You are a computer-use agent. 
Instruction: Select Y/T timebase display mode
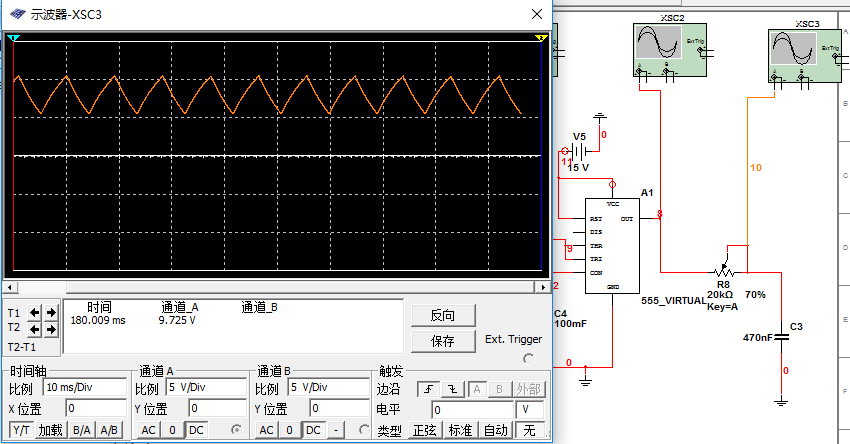[21, 430]
